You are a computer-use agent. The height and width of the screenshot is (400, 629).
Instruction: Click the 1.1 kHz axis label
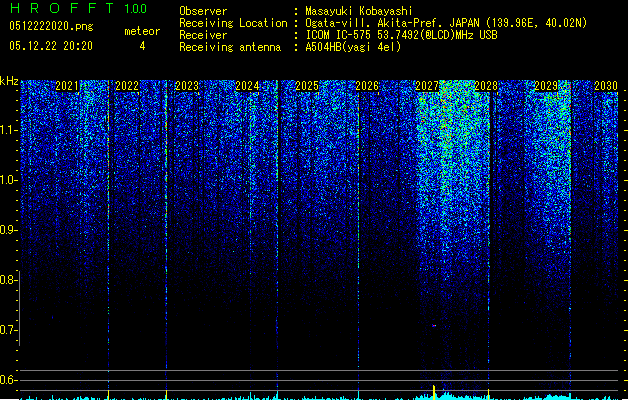point(9,130)
